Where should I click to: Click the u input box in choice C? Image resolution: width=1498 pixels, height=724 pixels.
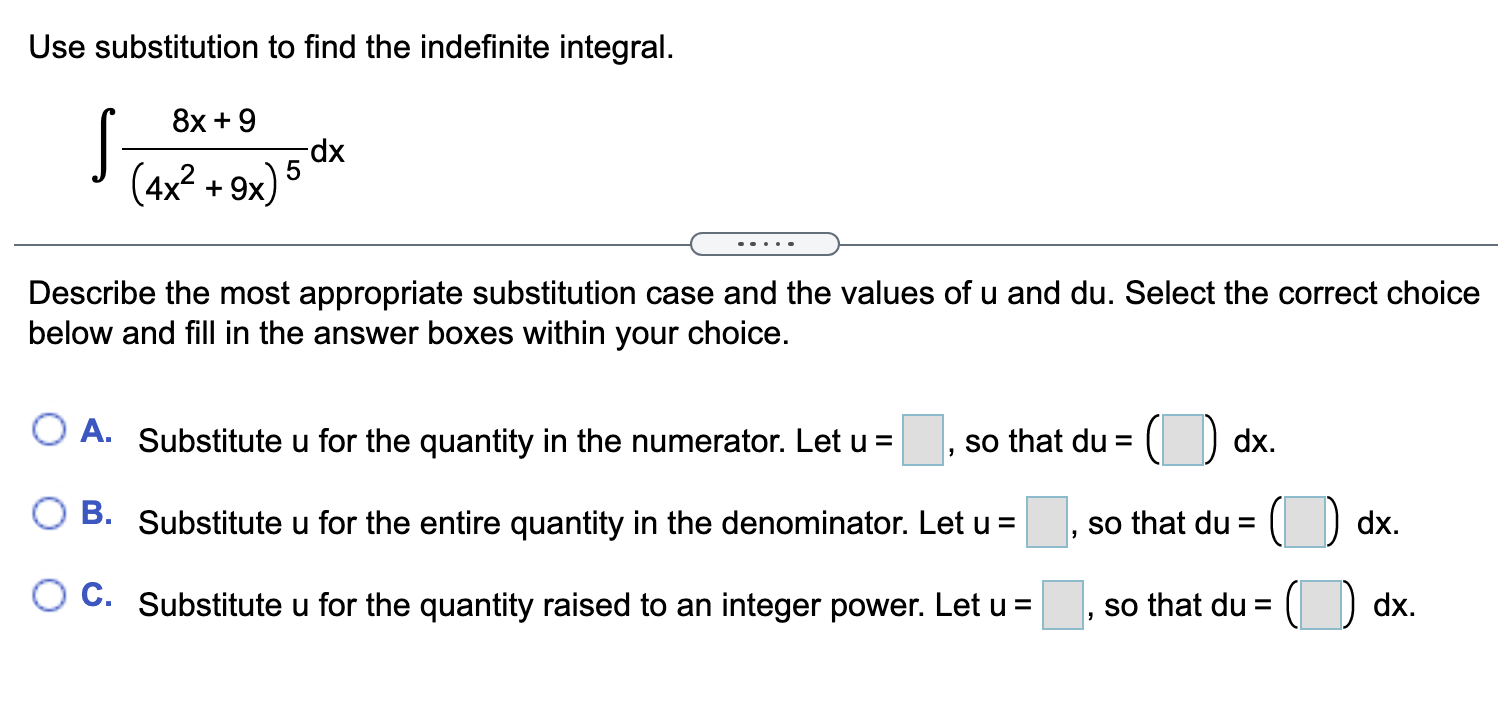pyautogui.click(x=1063, y=604)
